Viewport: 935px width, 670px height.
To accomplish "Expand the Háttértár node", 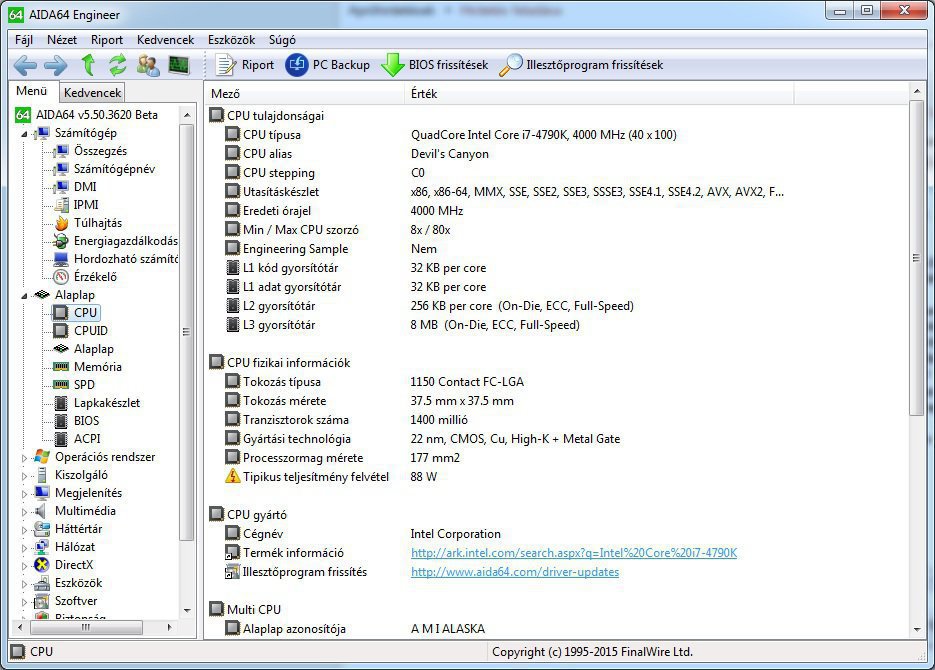I will pos(24,530).
